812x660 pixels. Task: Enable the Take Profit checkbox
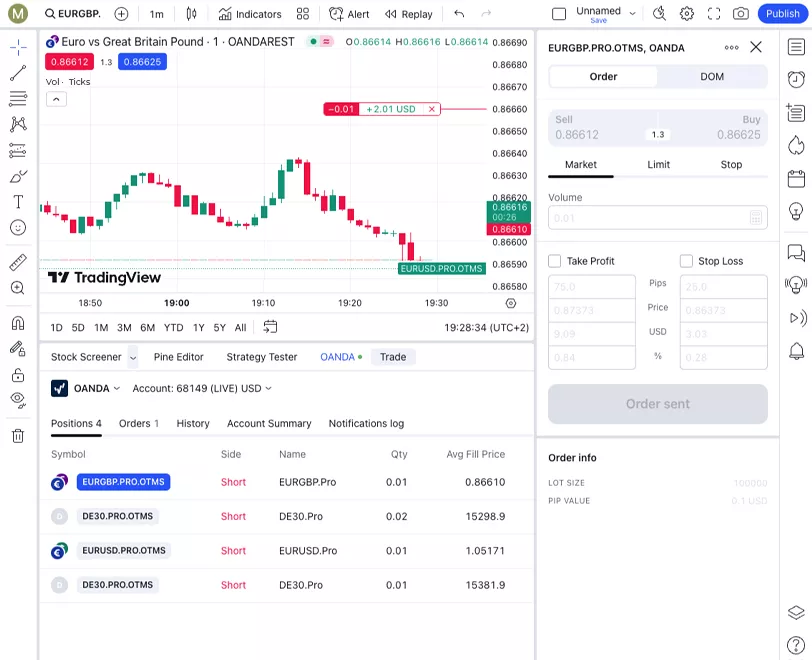pyautogui.click(x=553, y=261)
